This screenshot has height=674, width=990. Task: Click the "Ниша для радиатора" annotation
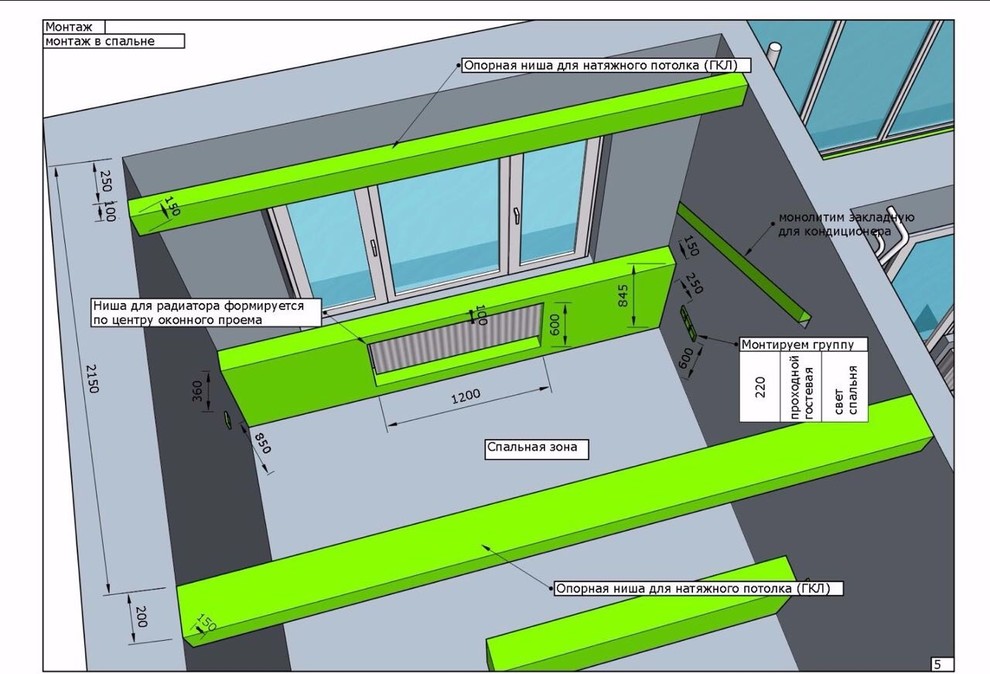[x=205, y=313]
